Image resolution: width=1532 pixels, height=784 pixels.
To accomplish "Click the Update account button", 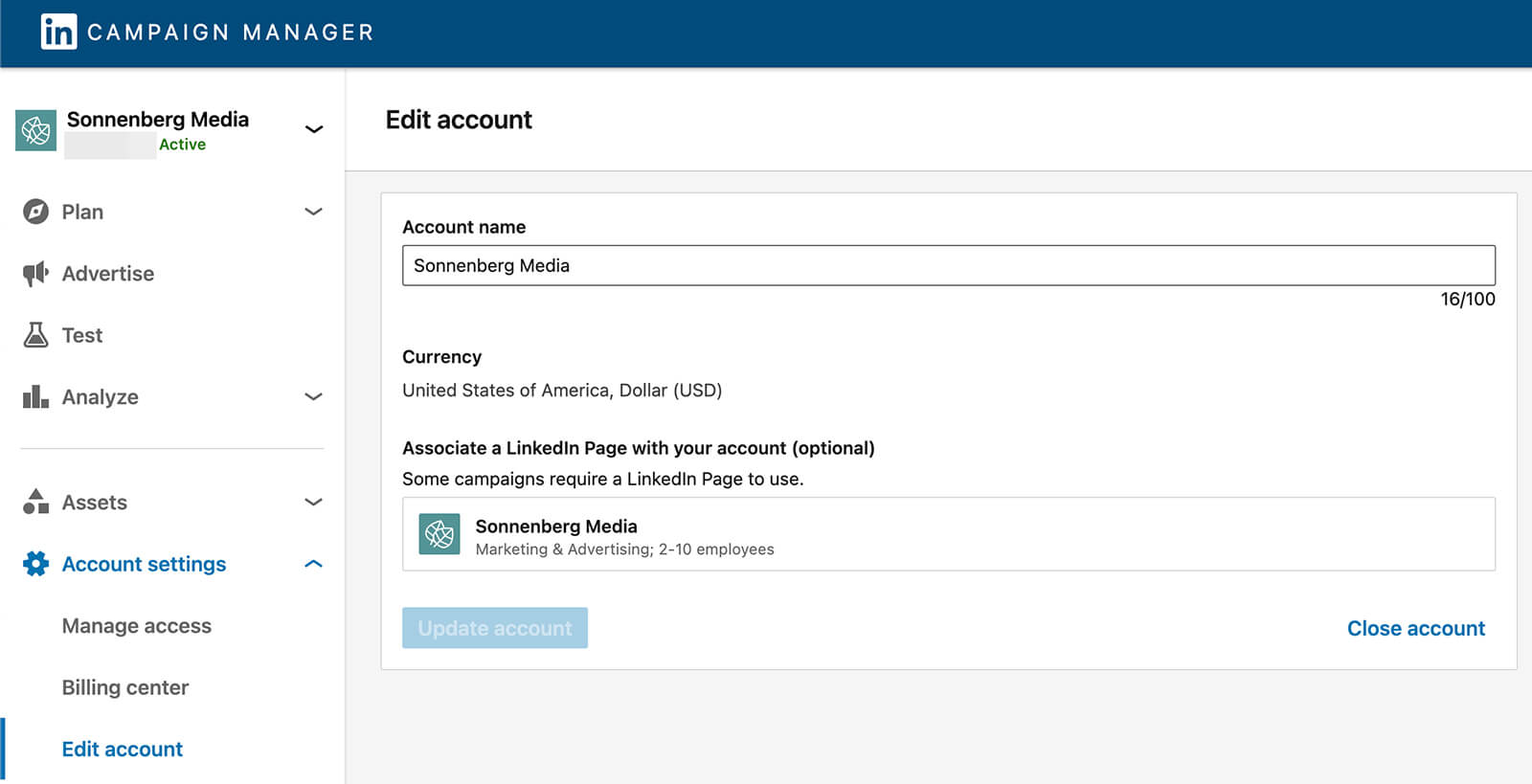I will pos(495,628).
